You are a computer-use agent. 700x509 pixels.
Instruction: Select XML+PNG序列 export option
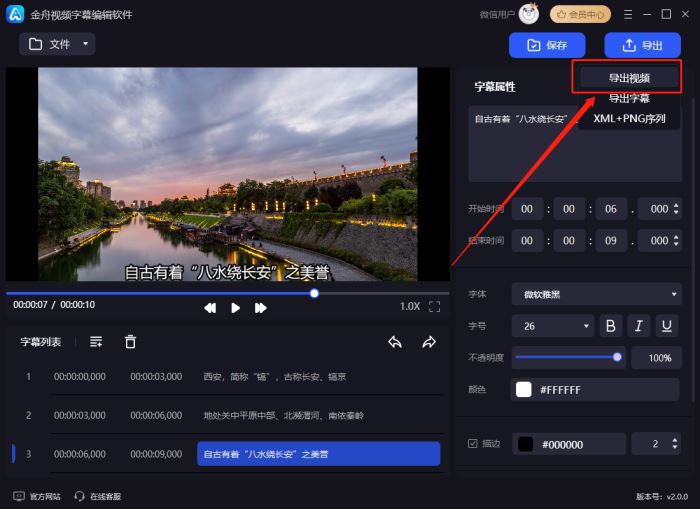[x=629, y=119]
